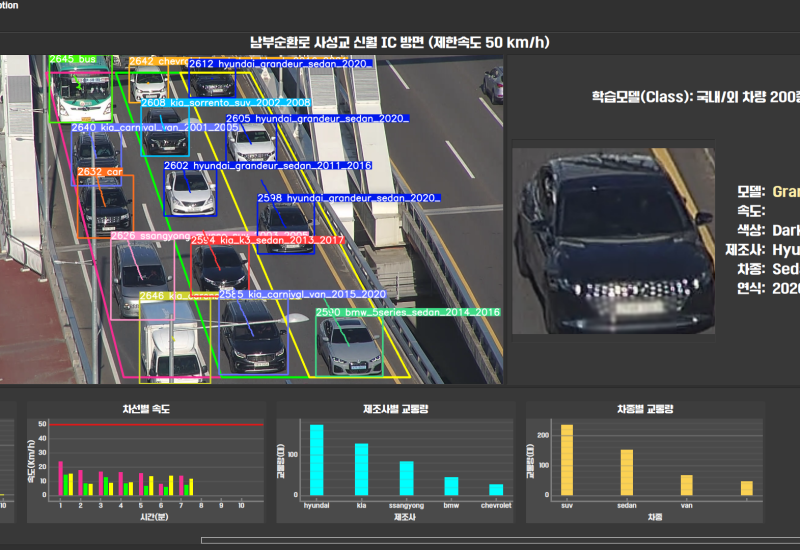Click the '모델:' field label
The width and height of the screenshot is (800, 550).
(751, 192)
